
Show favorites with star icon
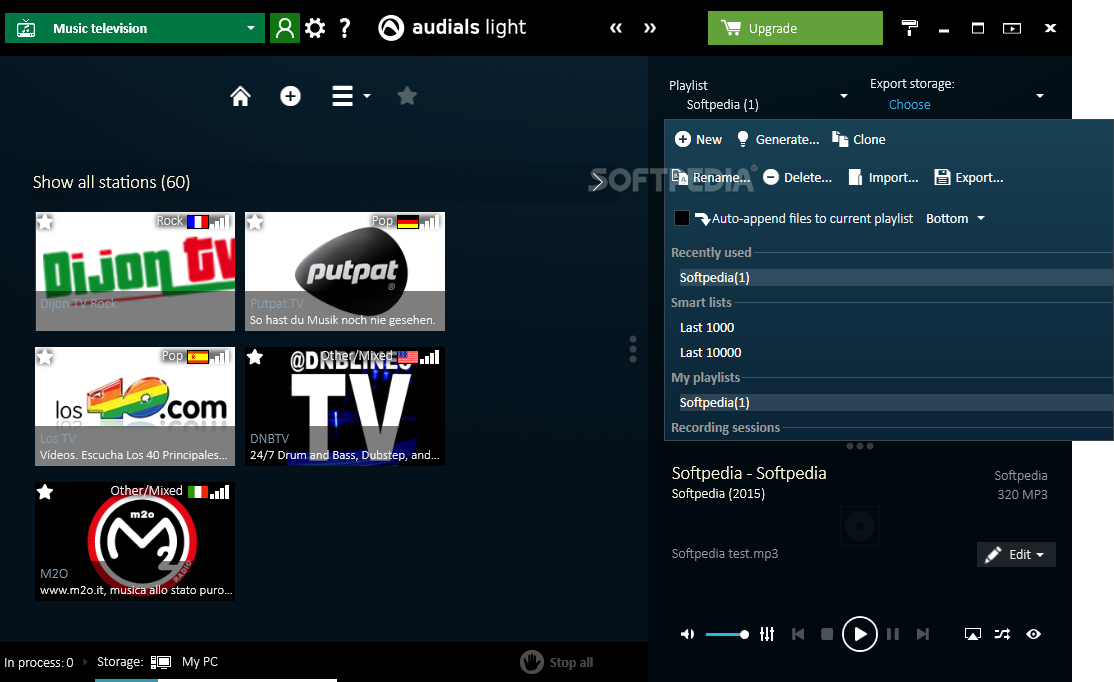[x=407, y=96]
